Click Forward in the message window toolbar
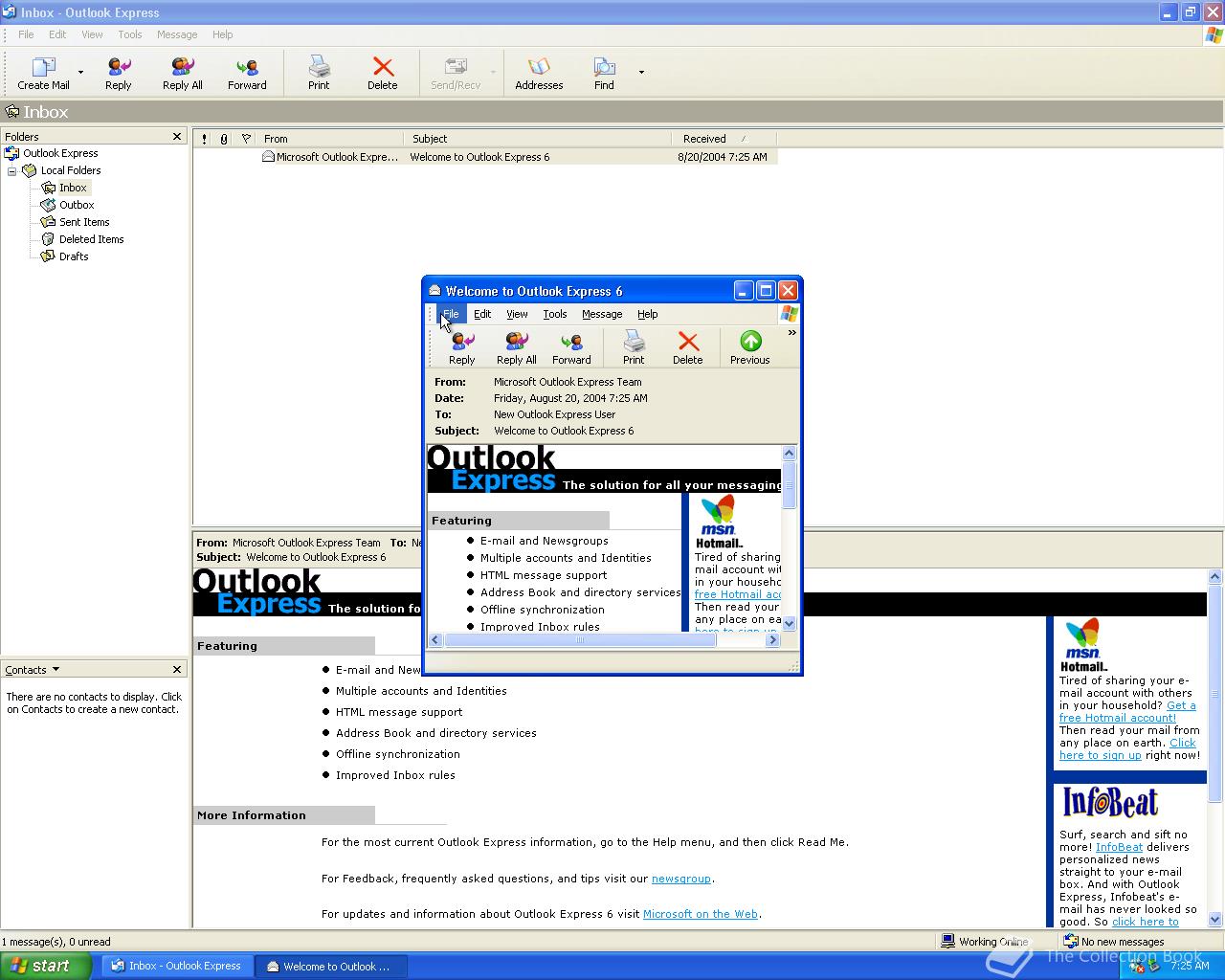 tap(571, 348)
